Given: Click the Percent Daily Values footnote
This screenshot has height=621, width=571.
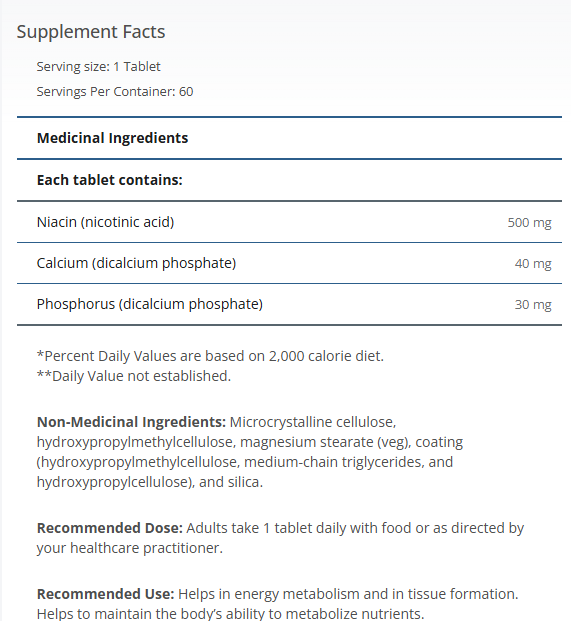Looking at the screenshot, I should pos(210,356).
